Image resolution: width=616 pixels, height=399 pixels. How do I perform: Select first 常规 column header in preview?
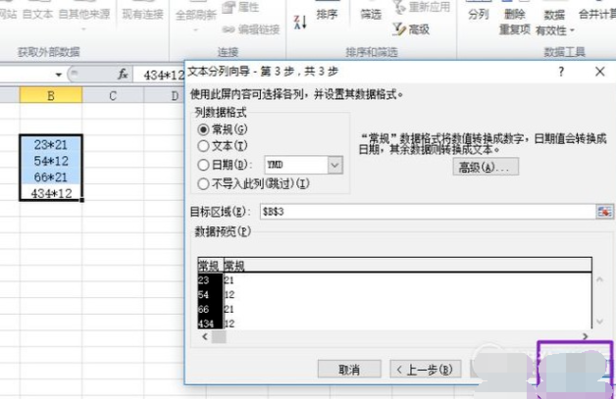pyautogui.click(x=210, y=266)
